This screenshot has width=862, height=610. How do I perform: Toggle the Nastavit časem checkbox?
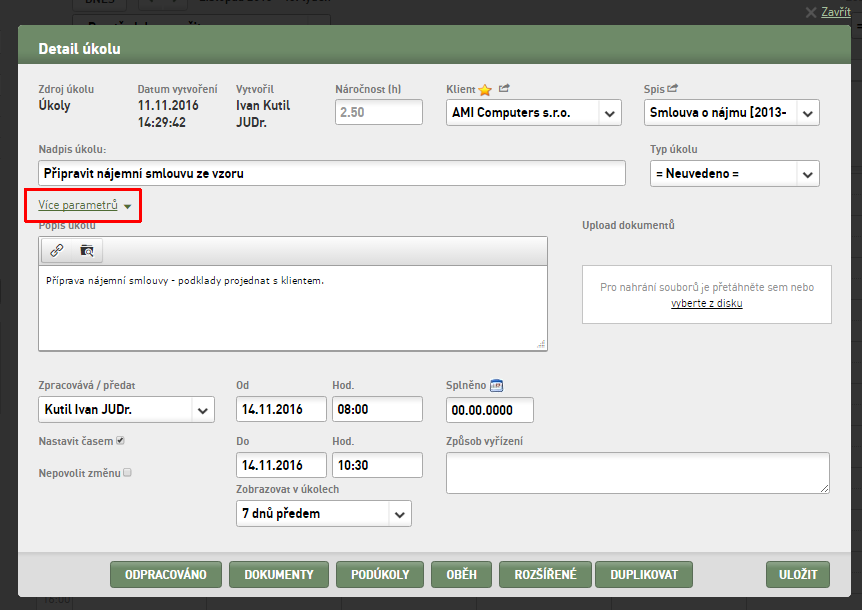(120, 441)
